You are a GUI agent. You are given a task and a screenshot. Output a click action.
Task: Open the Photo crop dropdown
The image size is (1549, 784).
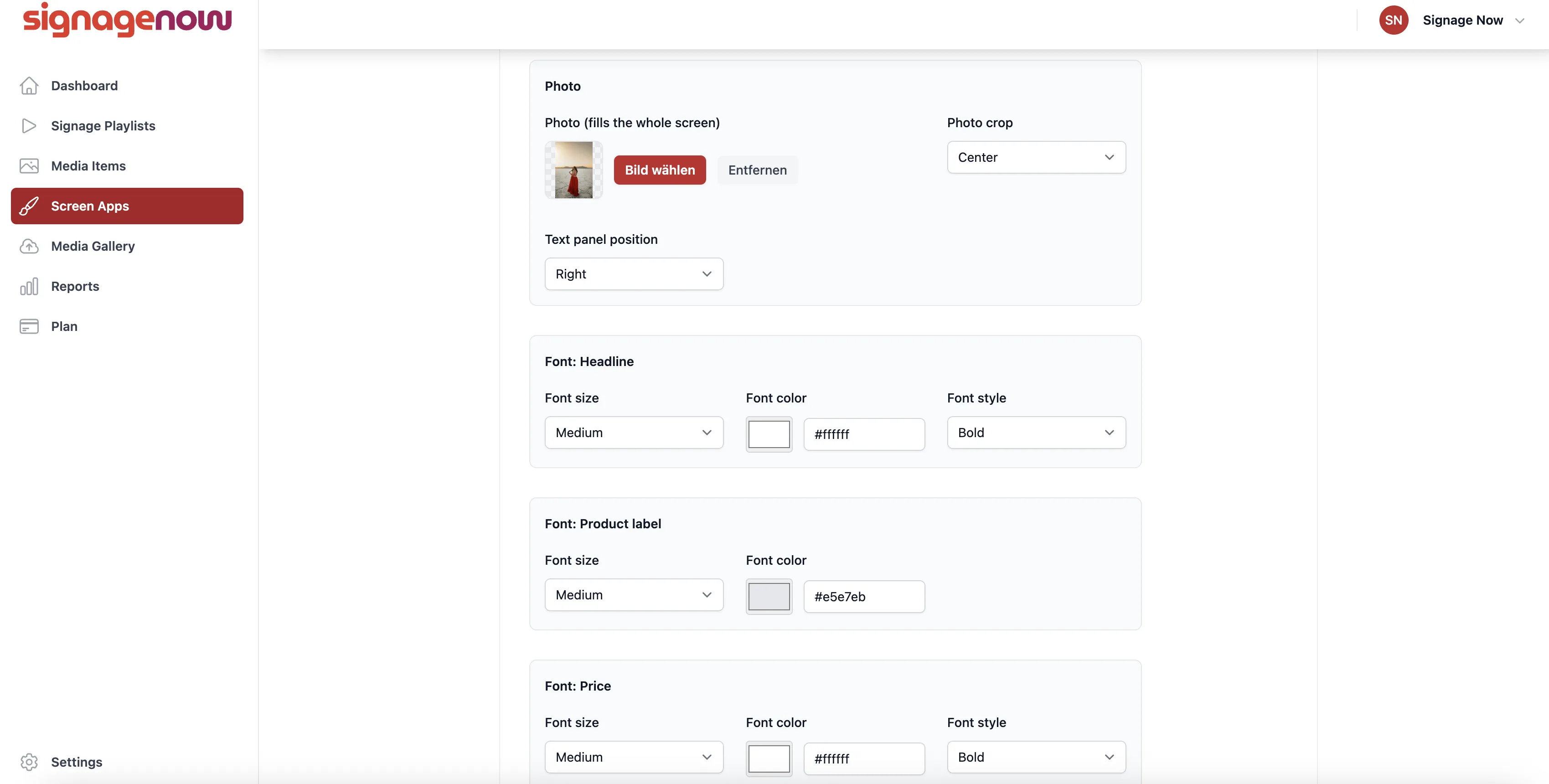tap(1036, 158)
